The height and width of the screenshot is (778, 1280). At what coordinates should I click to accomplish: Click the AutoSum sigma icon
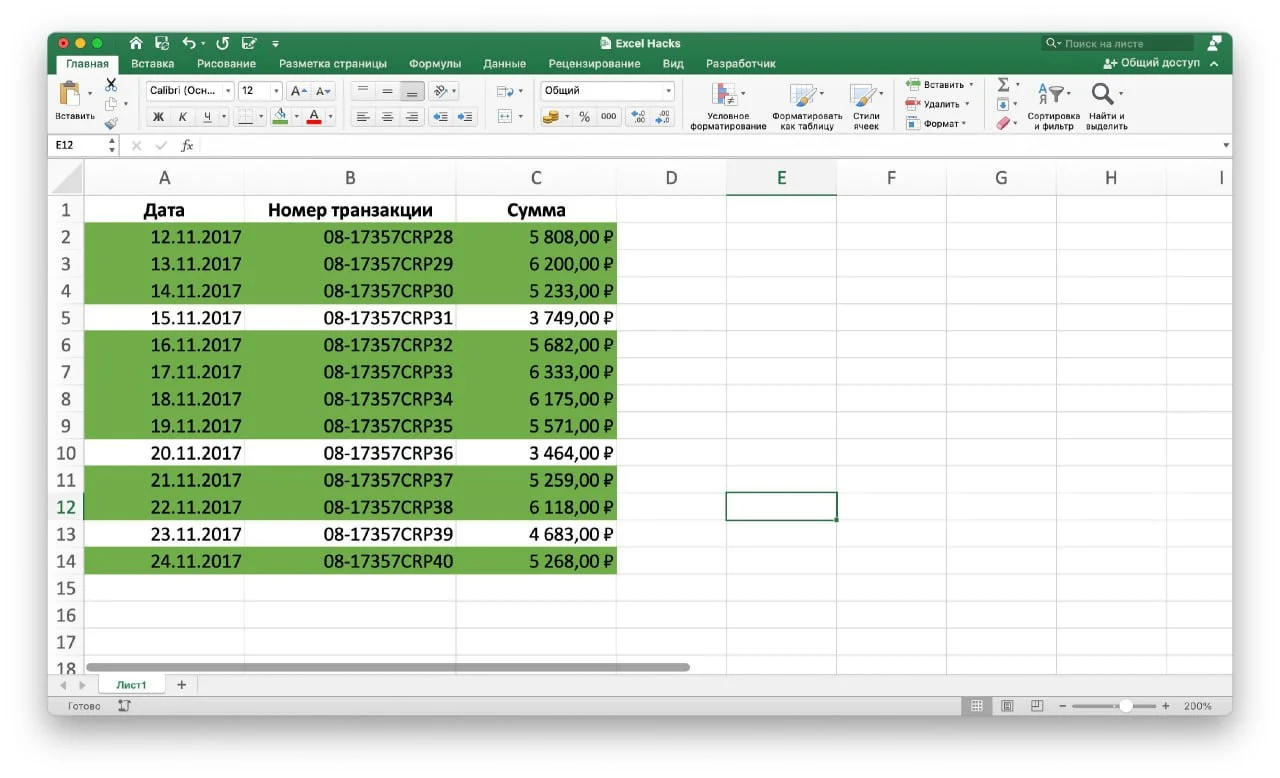(1003, 85)
